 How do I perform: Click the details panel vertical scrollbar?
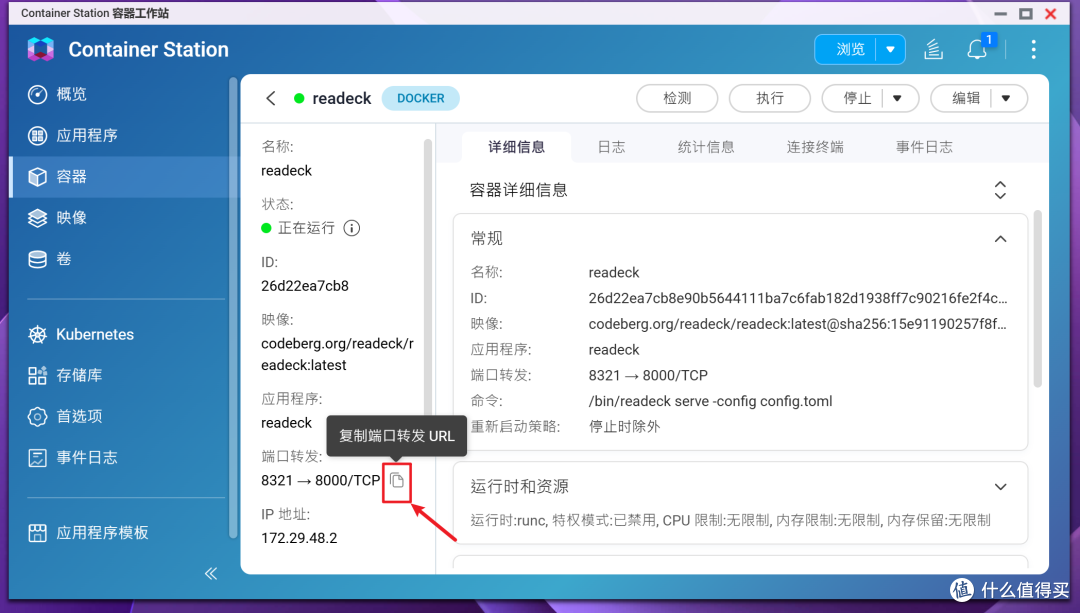point(1037,299)
